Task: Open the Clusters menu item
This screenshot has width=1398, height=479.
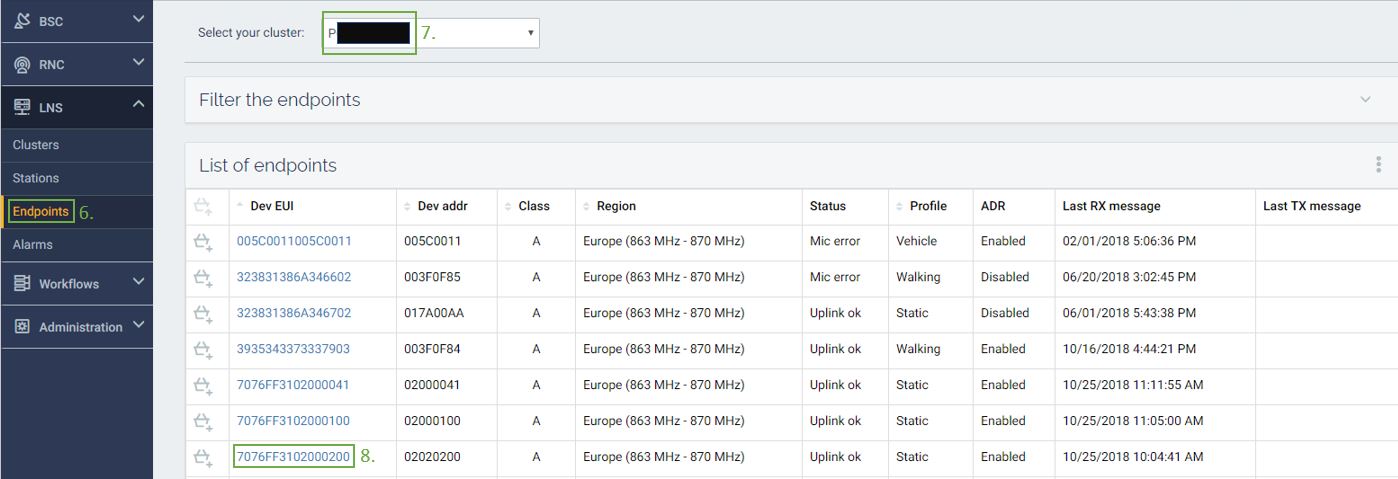Action: 36,145
